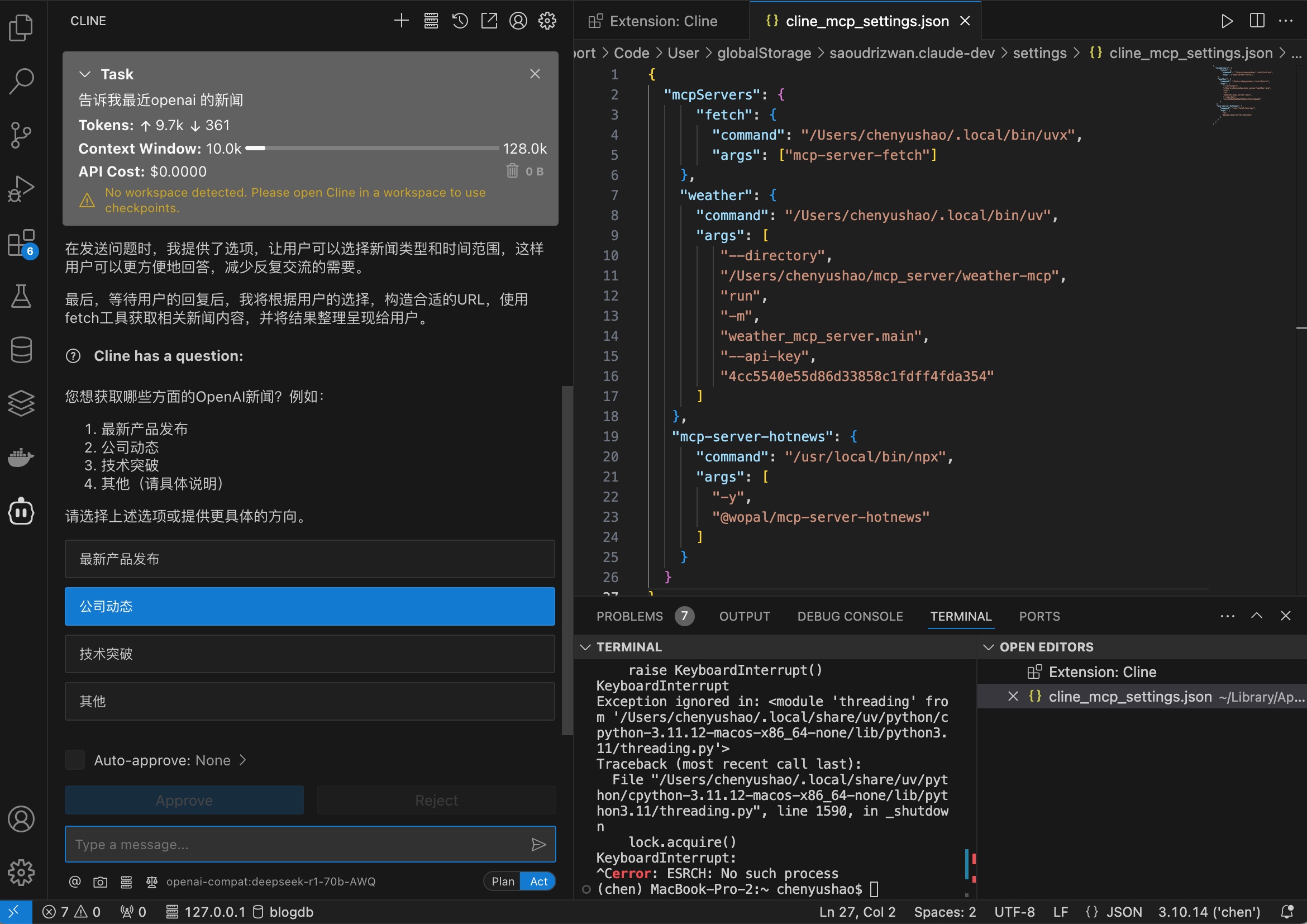
Task: Open Cline MCP Servers panel
Action: 431,21
